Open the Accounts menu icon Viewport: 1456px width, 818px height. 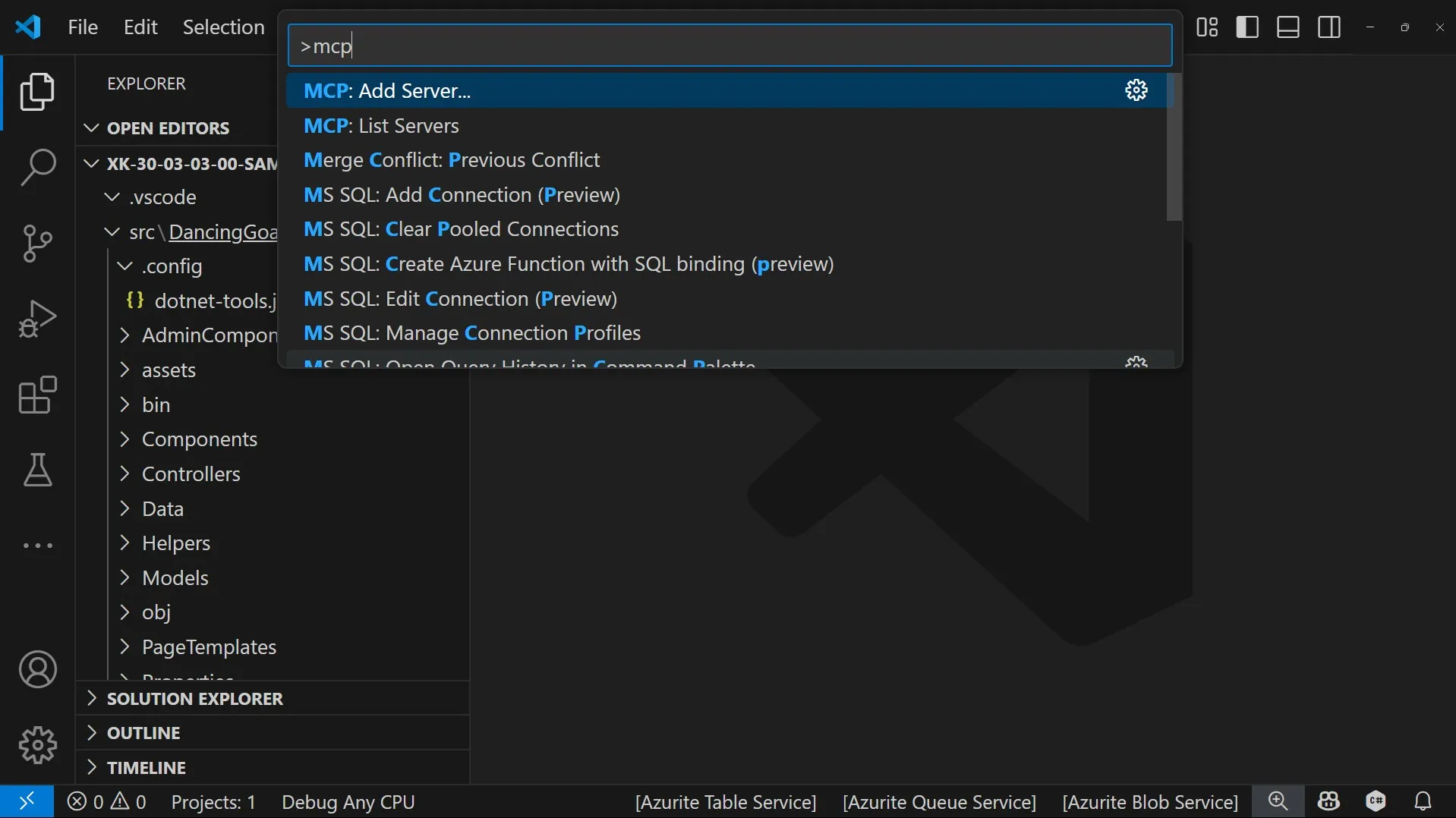[37, 669]
